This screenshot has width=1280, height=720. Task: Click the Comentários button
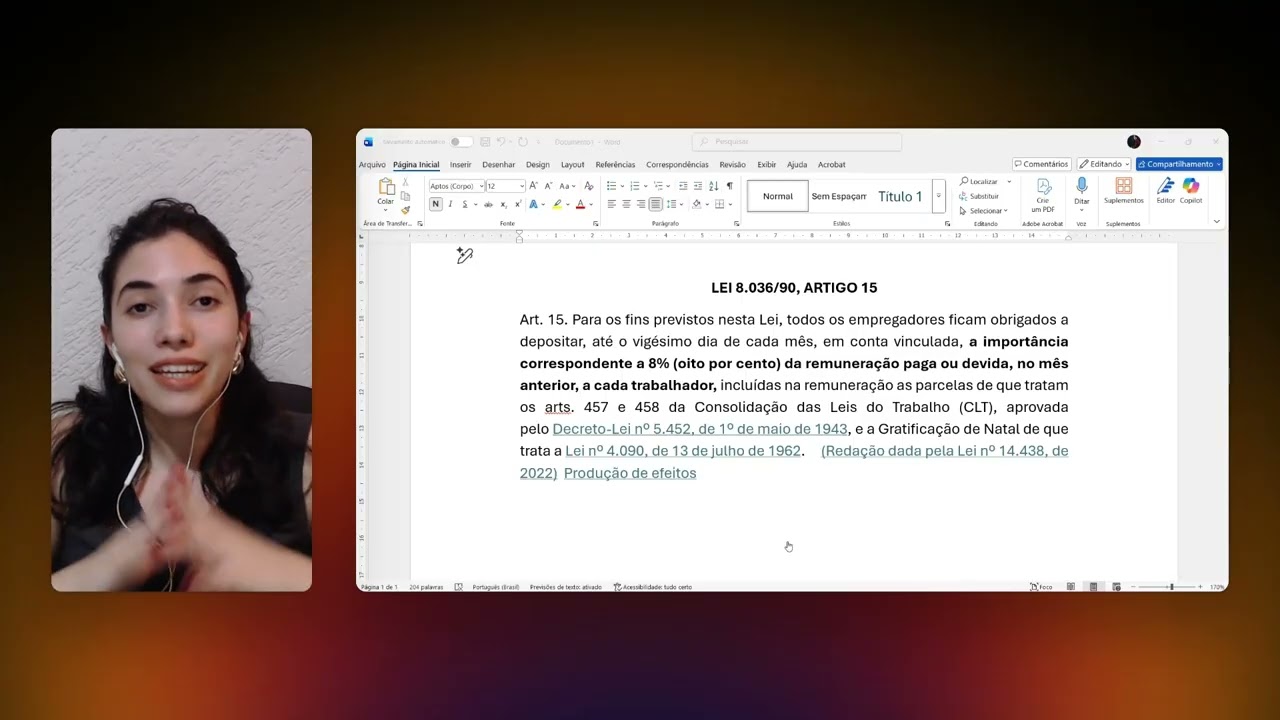coord(1041,164)
